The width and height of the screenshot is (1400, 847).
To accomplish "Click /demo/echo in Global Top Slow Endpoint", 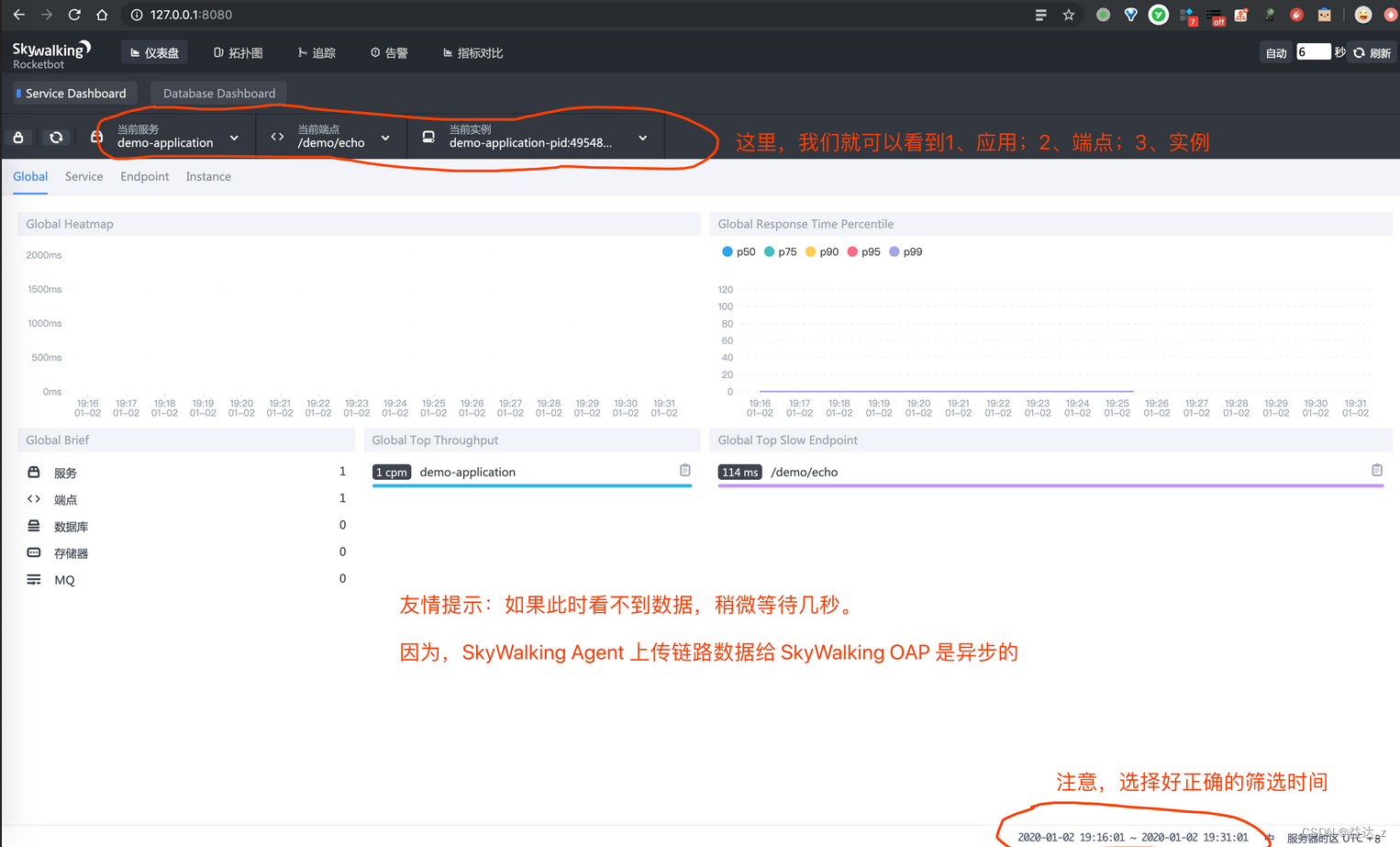I will pyautogui.click(x=804, y=472).
